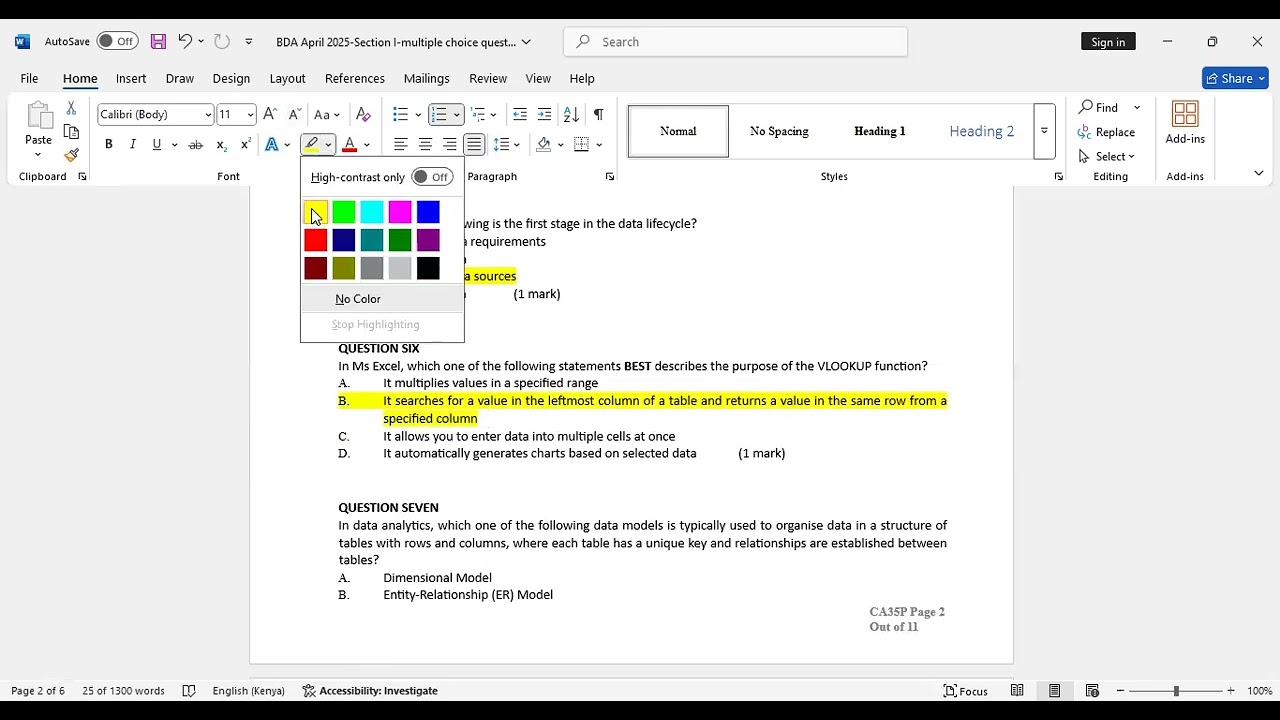Click the 100% zoom level
This screenshot has width=1280, height=720.
point(1259,691)
